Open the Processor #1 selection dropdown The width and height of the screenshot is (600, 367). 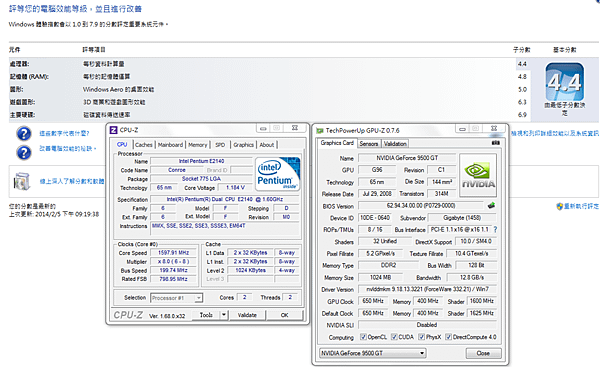(176, 298)
